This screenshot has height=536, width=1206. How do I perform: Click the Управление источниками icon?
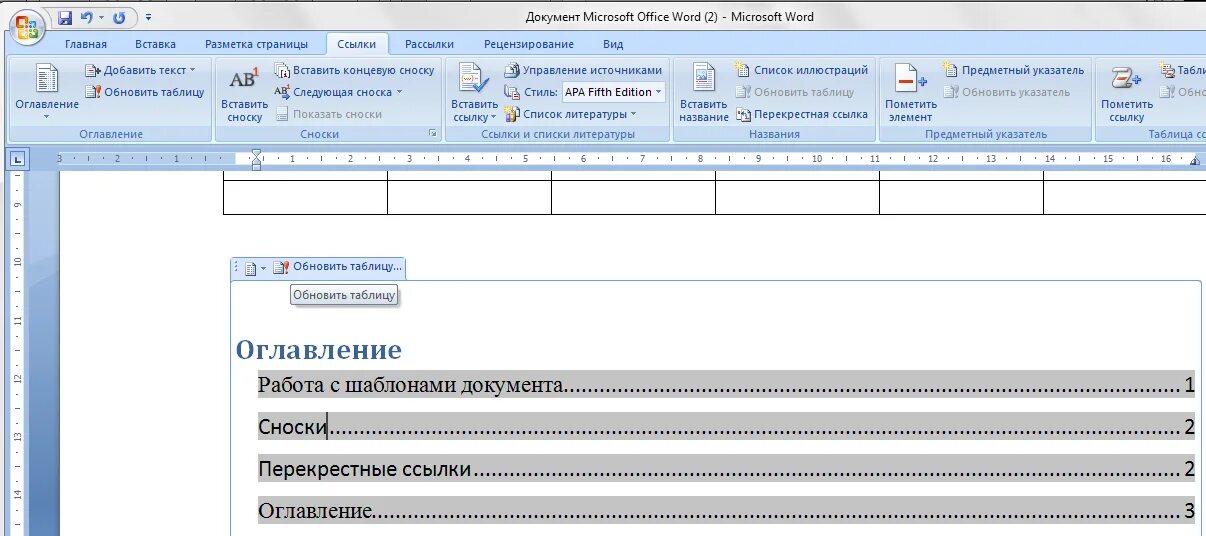pos(512,70)
